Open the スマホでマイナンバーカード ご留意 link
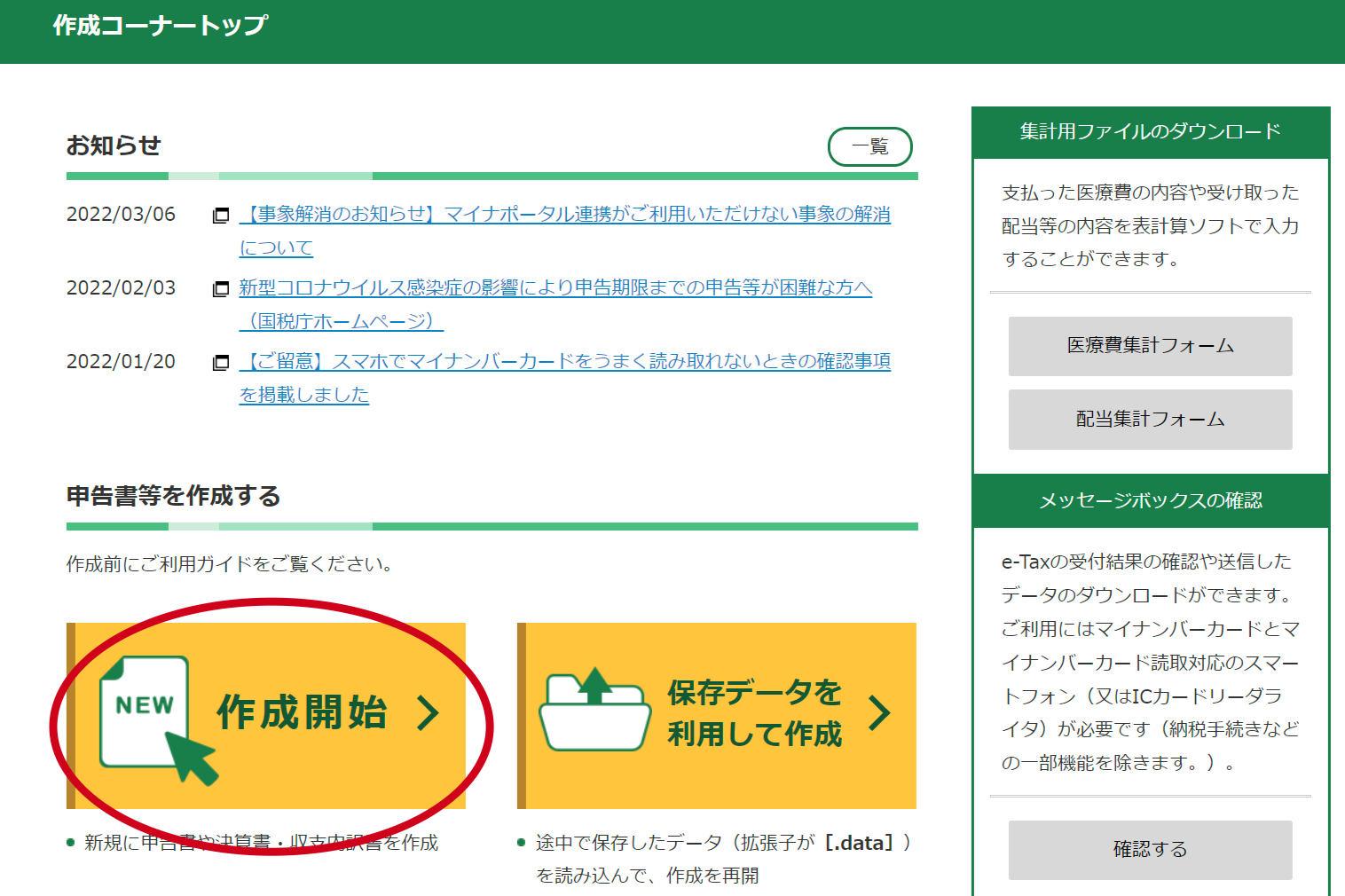 [x=564, y=362]
